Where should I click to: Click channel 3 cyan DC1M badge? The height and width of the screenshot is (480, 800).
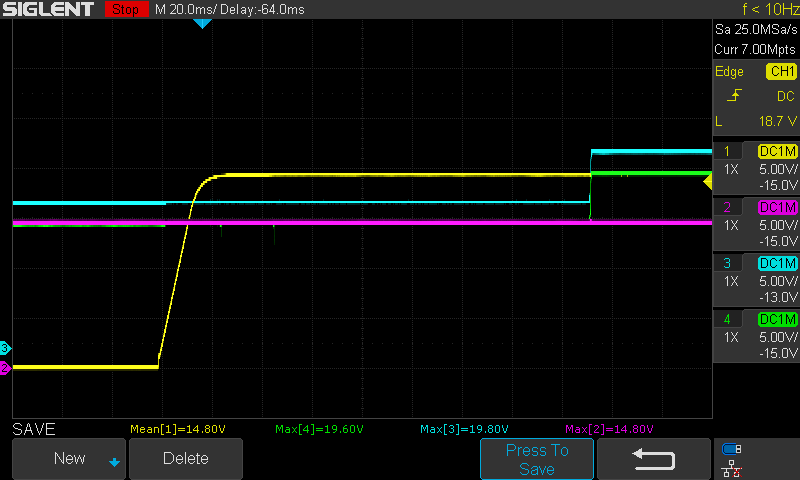(778, 263)
